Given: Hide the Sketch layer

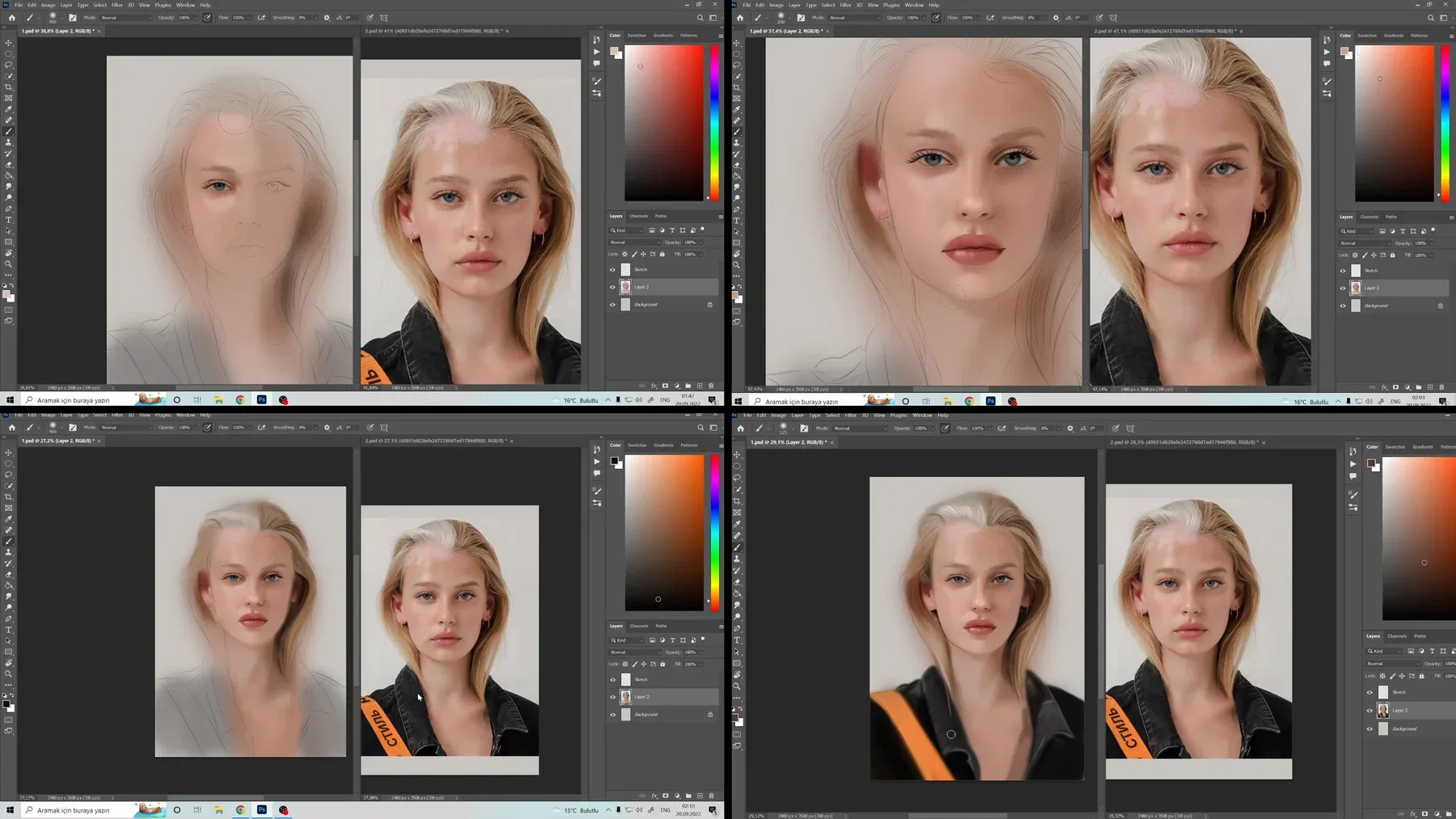Looking at the screenshot, I should 612,269.
